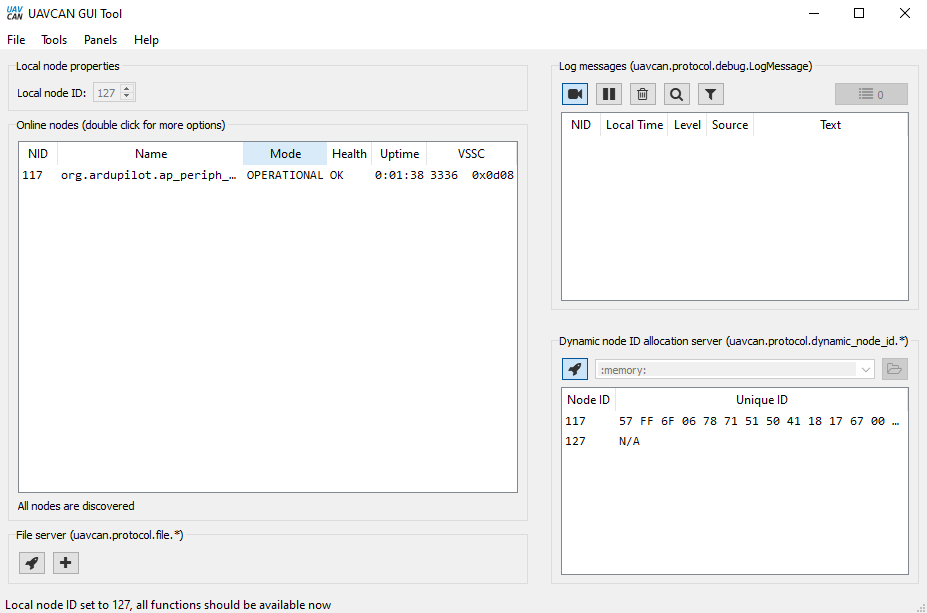Open the Help menu
The height and width of the screenshot is (613, 927).
pos(146,40)
